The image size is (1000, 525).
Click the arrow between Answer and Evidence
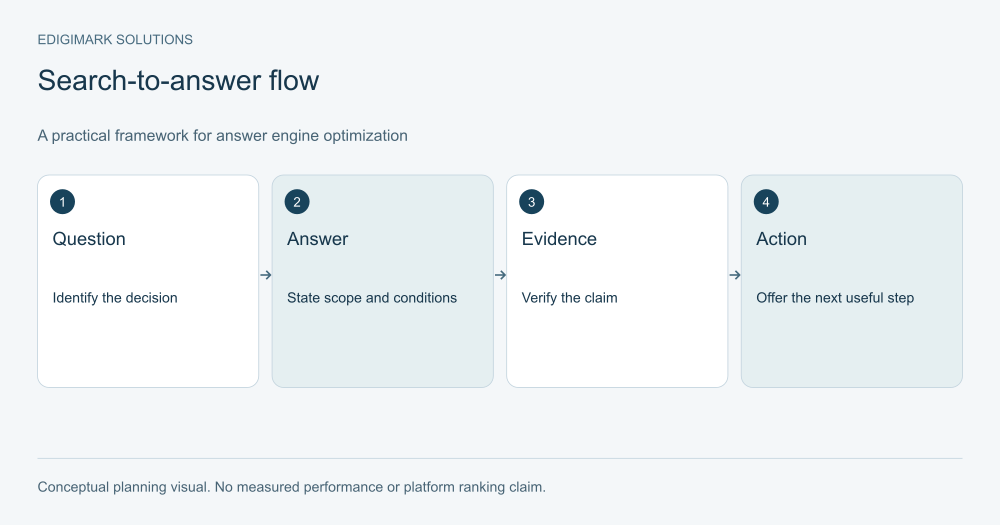tap(501, 275)
